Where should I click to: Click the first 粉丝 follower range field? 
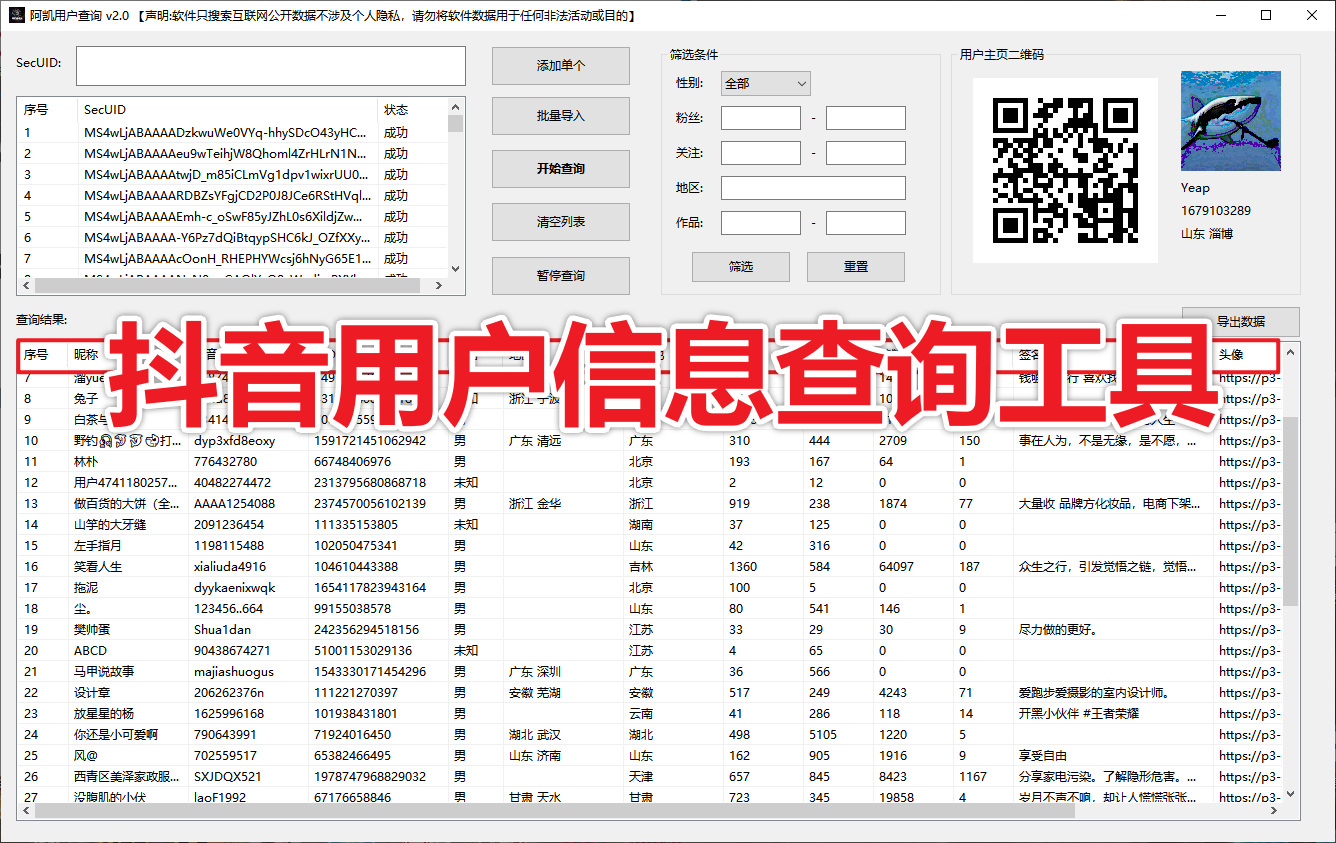pos(761,117)
